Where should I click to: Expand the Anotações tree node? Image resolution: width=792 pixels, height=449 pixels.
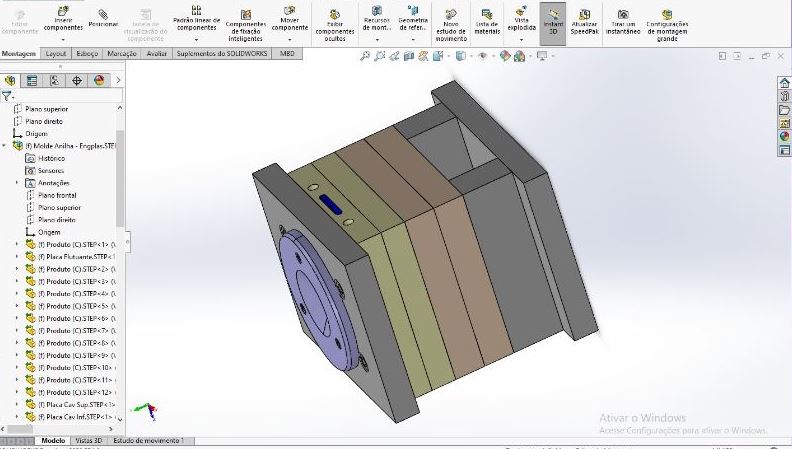(17, 183)
